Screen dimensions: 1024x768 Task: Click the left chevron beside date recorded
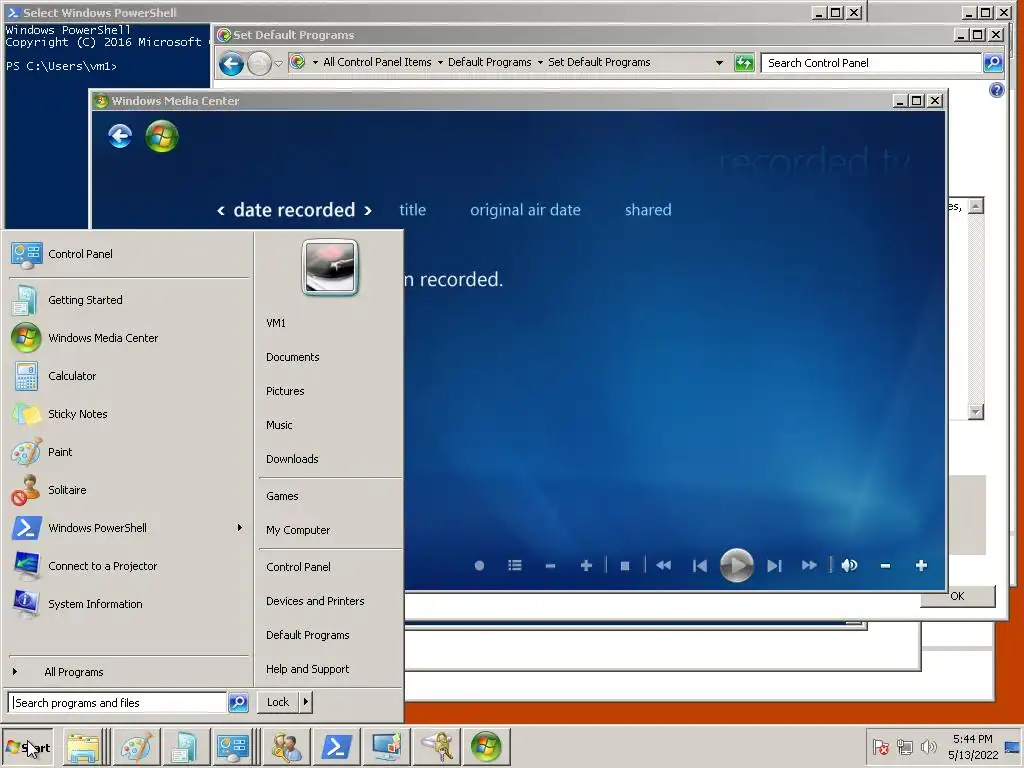click(221, 210)
